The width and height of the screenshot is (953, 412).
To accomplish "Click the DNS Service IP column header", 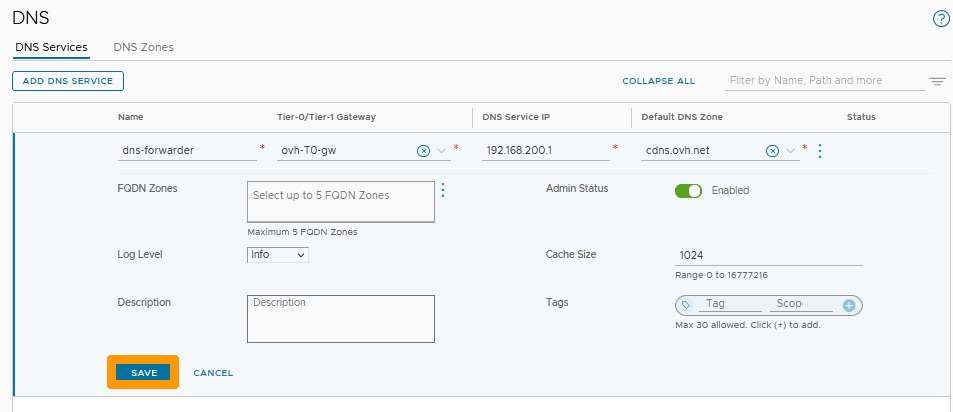I will click(x=516, y=117).
